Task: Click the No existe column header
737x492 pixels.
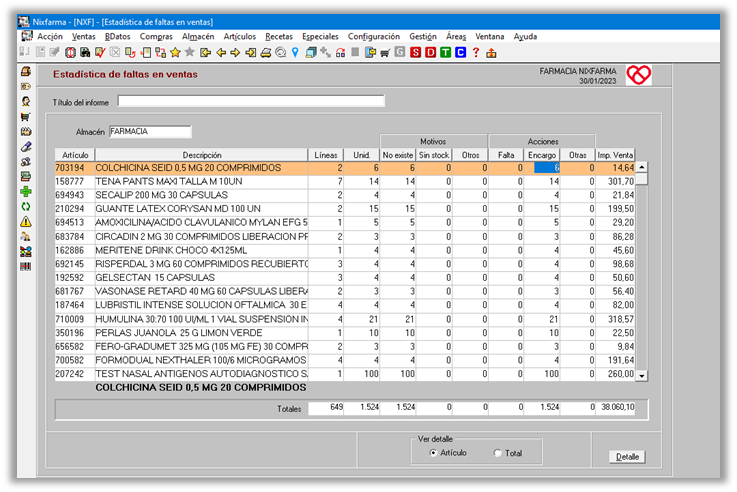Action: point(398,155)
